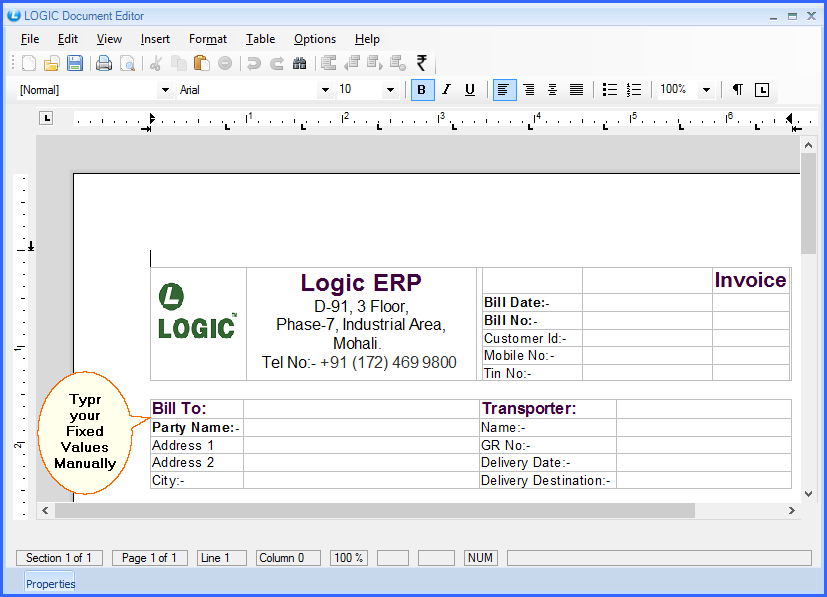Open the Insert menu
This screenshot has height=597, width=827.
click(155, 39)
